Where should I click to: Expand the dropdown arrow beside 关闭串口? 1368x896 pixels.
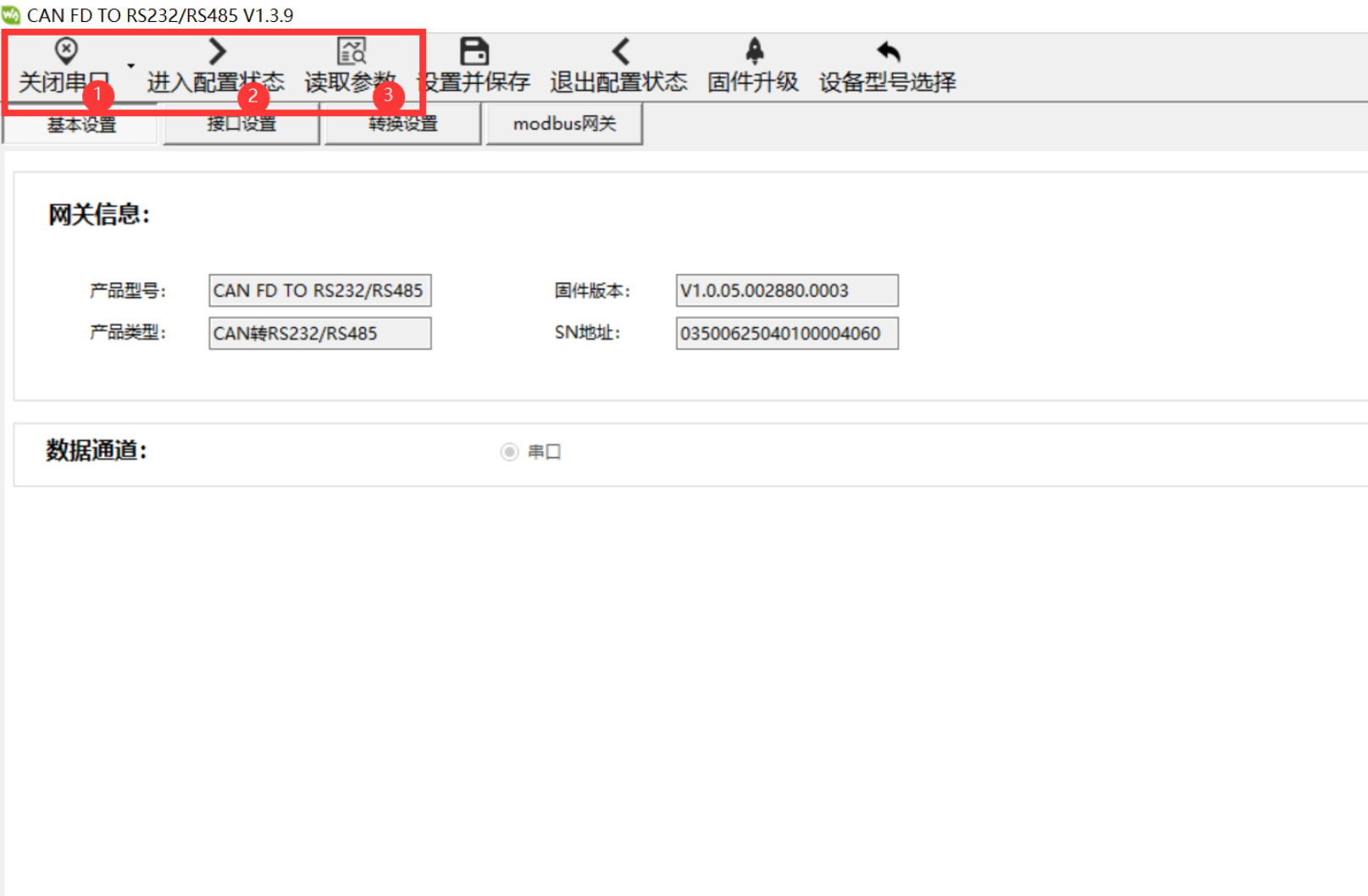(x=130, y=65)
